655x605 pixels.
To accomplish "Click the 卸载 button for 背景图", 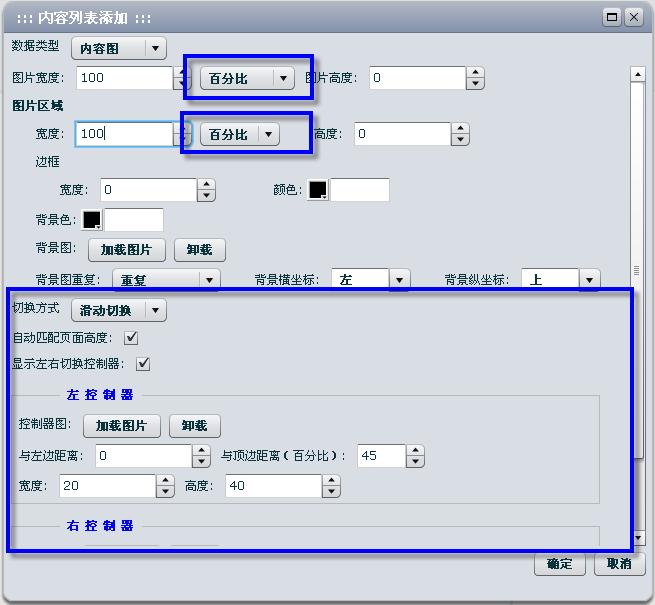I will 199,249.
